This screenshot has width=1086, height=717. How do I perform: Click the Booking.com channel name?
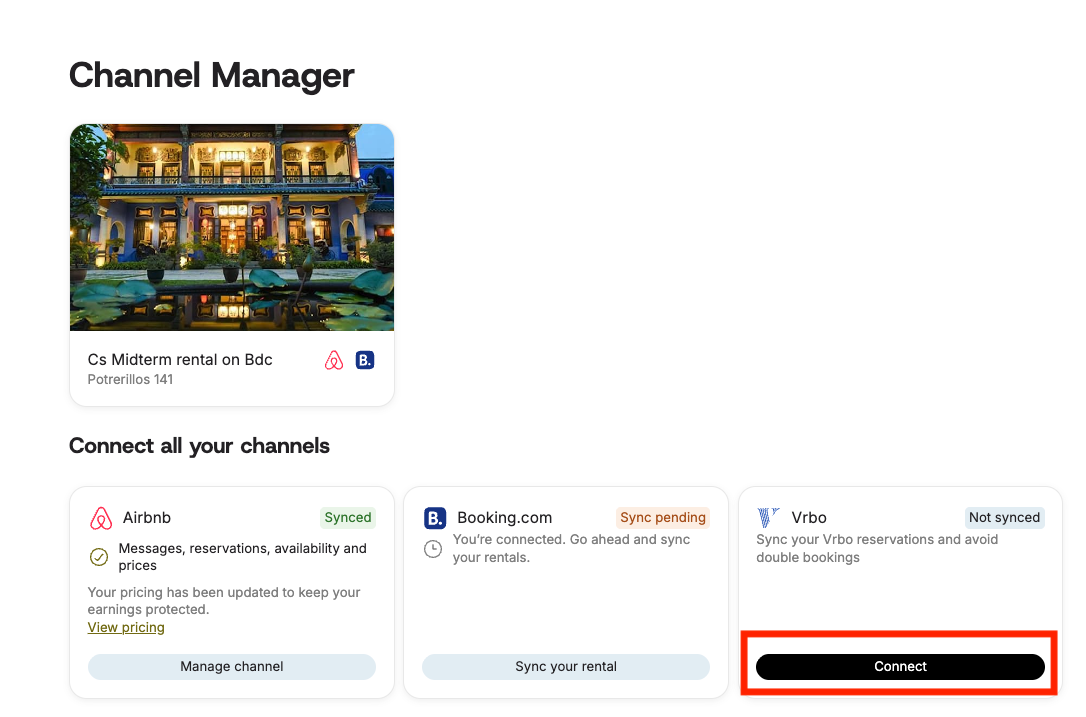tap(504, 518)
